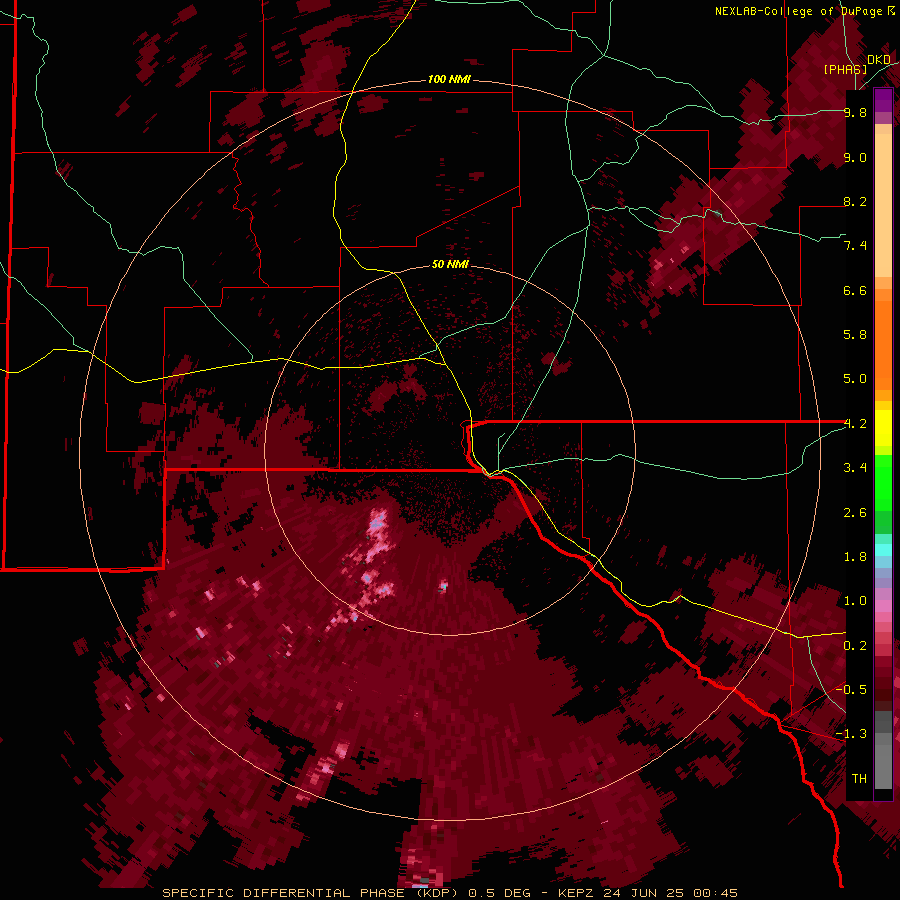The image size is (900, 900).
Task: Click the 4.2 value on the color scale
Action: point(855,424)
